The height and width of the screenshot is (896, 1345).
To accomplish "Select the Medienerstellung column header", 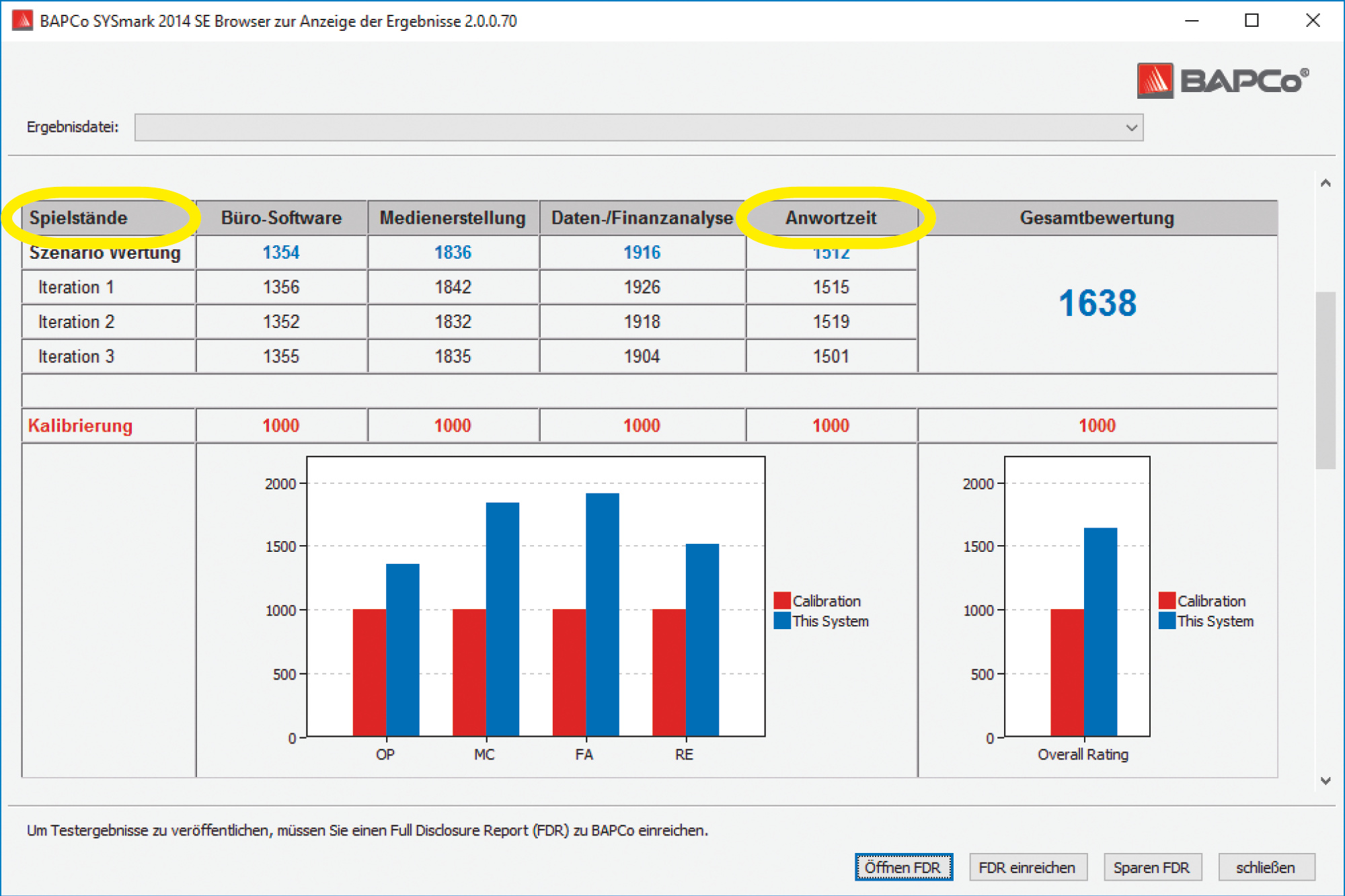I will tap(453, 218).
